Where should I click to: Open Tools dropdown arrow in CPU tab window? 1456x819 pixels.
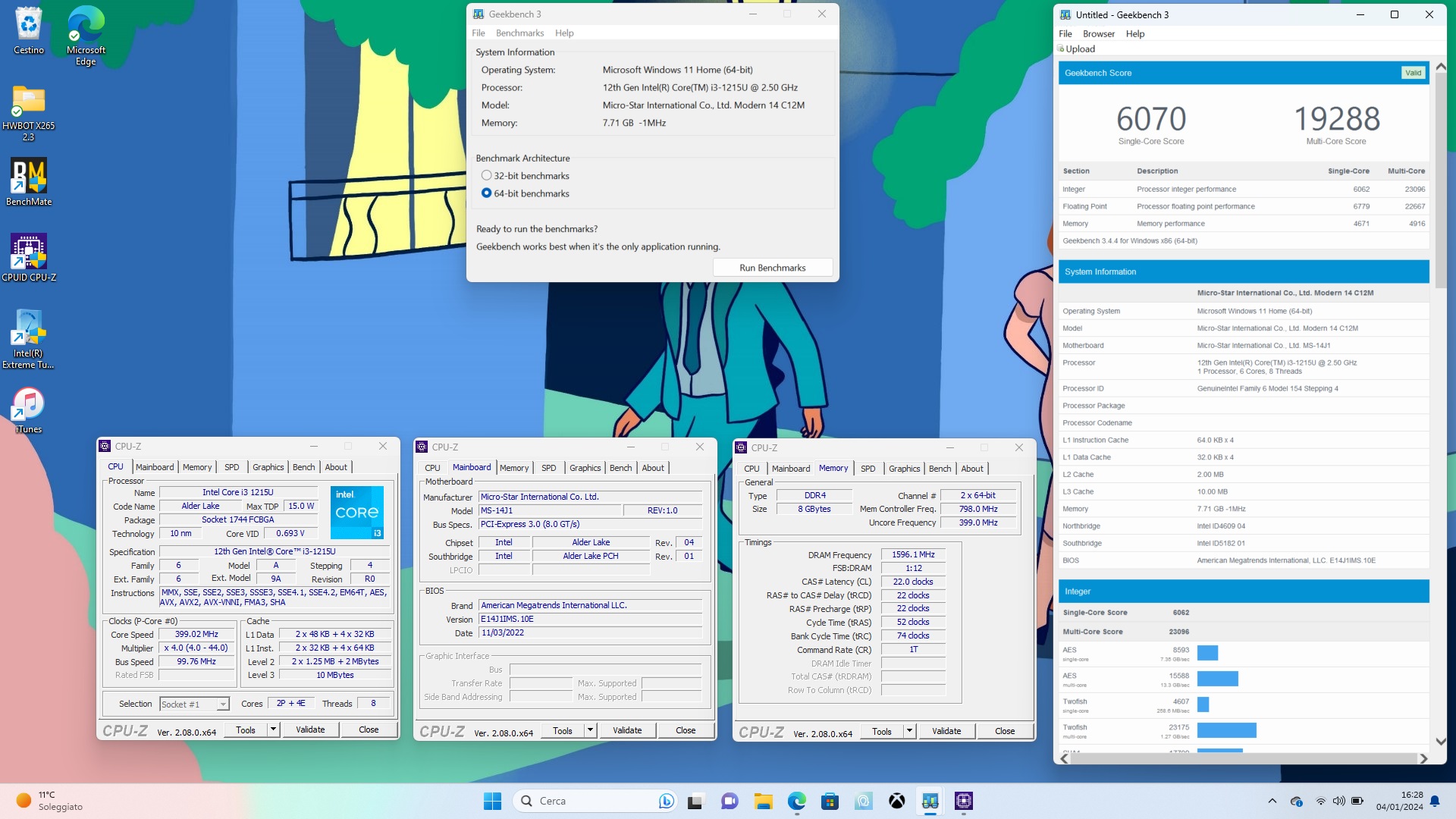point(273,730)
